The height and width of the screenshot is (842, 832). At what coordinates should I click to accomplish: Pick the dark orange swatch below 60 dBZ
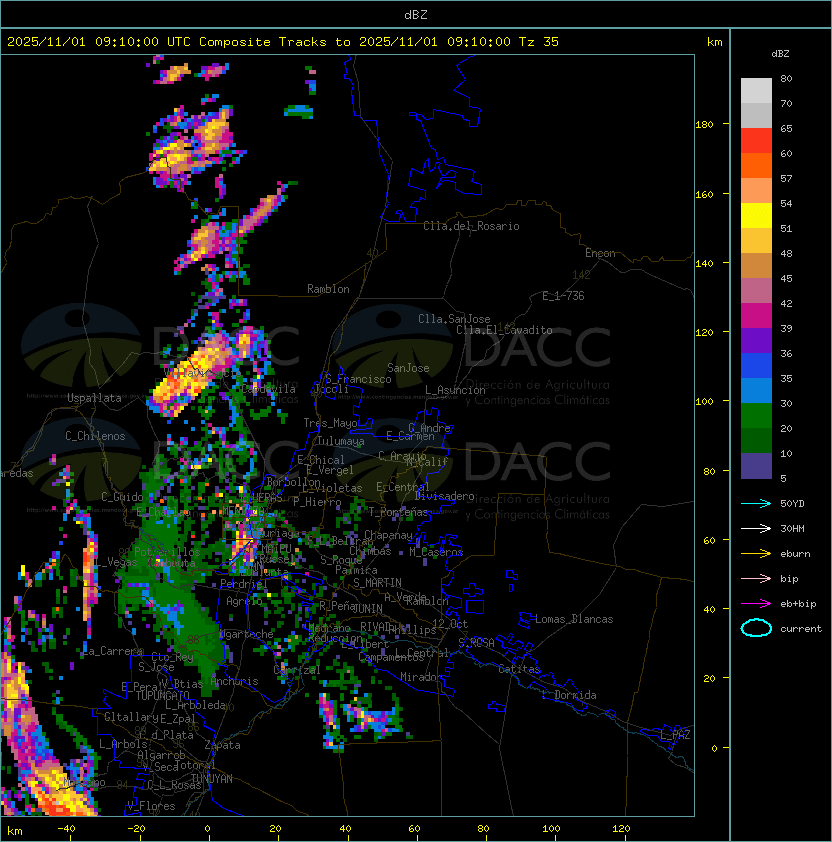coord(756,165)
